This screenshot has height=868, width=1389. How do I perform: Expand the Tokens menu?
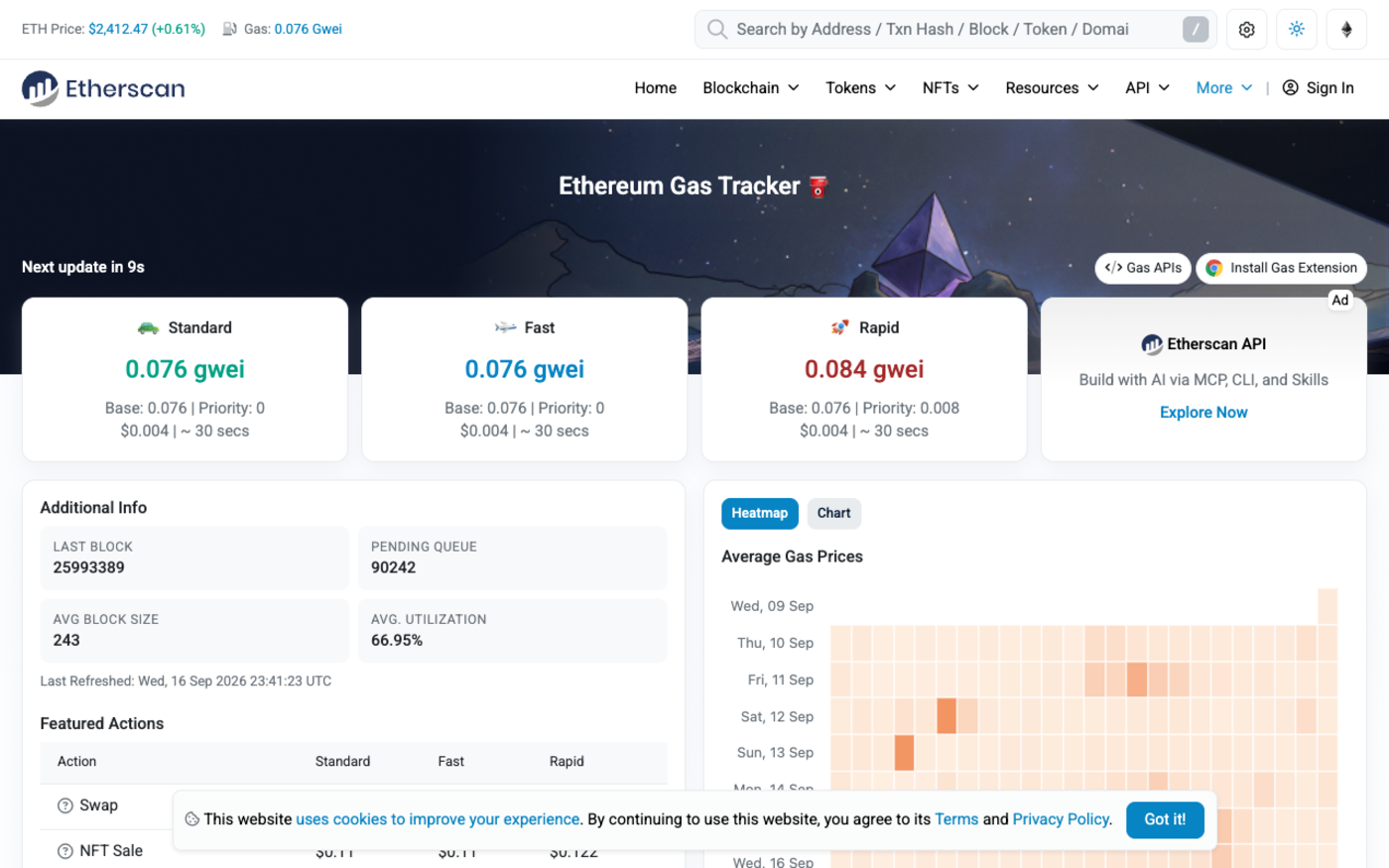pos(861,88)
